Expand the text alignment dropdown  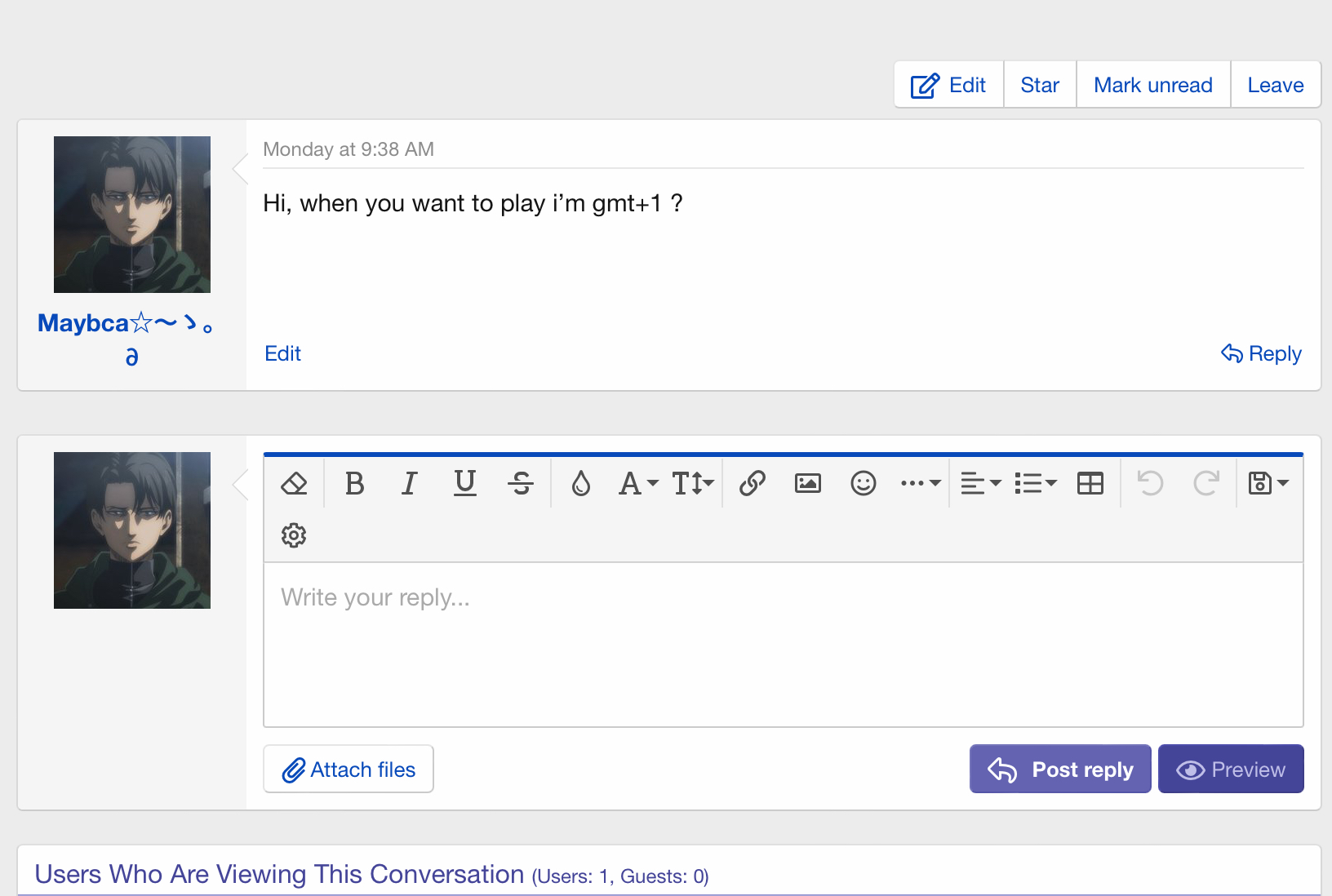click(x=980, y=484)
